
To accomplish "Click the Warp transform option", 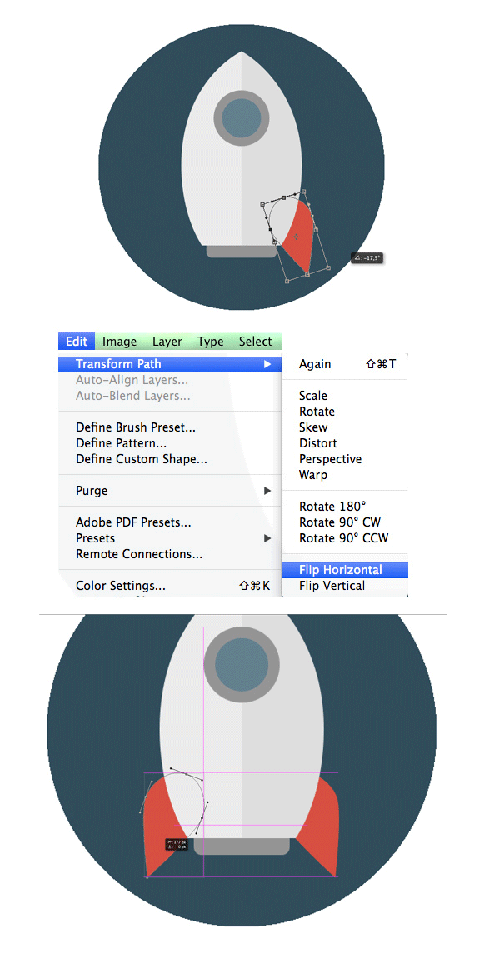I will pyautogui.click(x=313, y=475).
